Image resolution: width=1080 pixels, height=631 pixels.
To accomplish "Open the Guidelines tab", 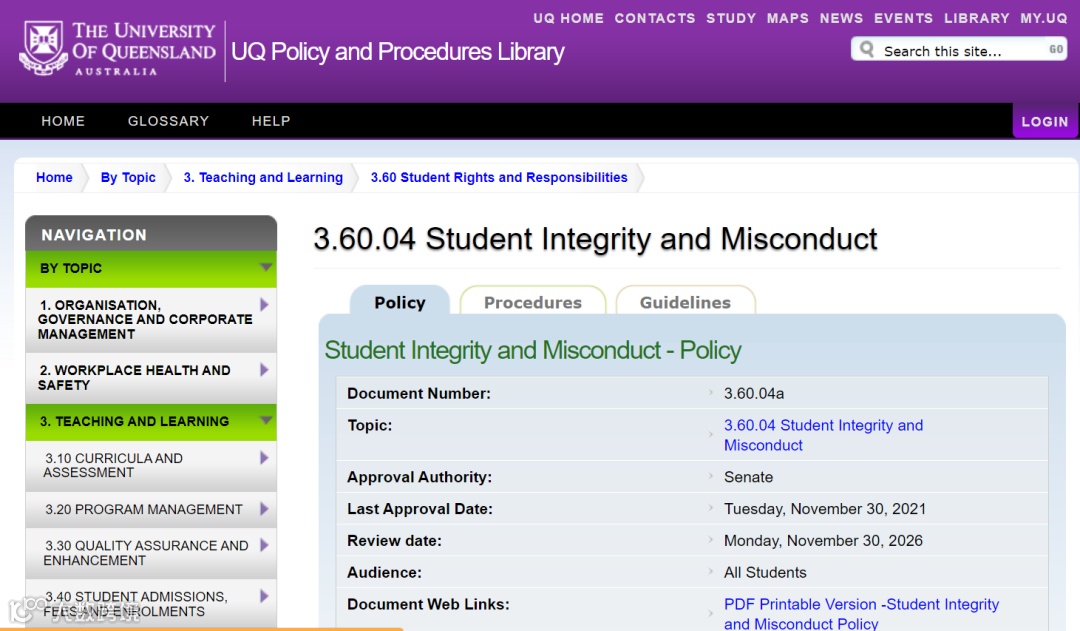I will 685,302.
